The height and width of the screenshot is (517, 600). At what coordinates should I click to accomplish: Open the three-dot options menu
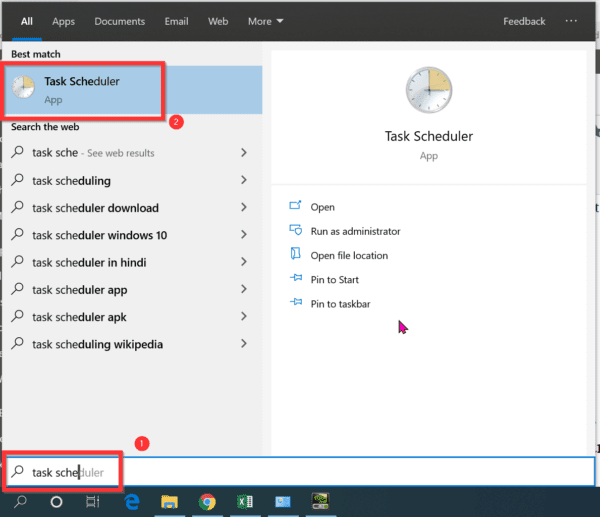(571, 21)
